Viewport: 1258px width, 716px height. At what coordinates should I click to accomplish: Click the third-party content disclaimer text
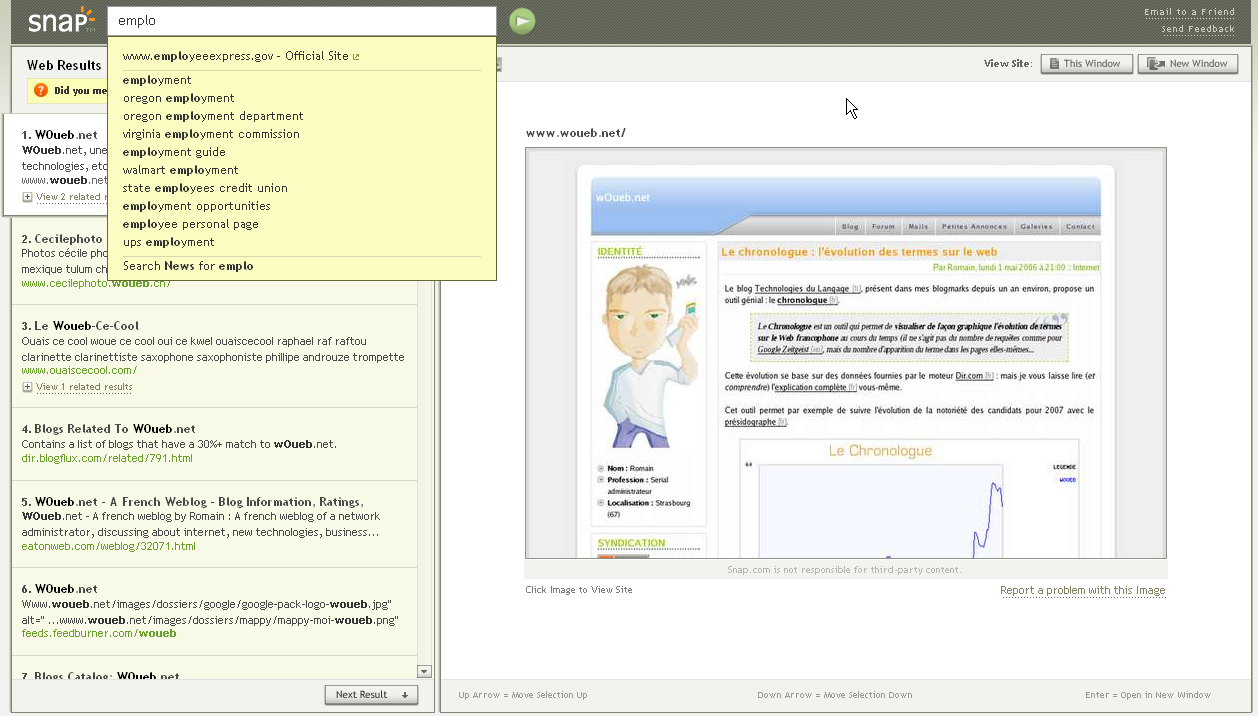click(845, 570)
